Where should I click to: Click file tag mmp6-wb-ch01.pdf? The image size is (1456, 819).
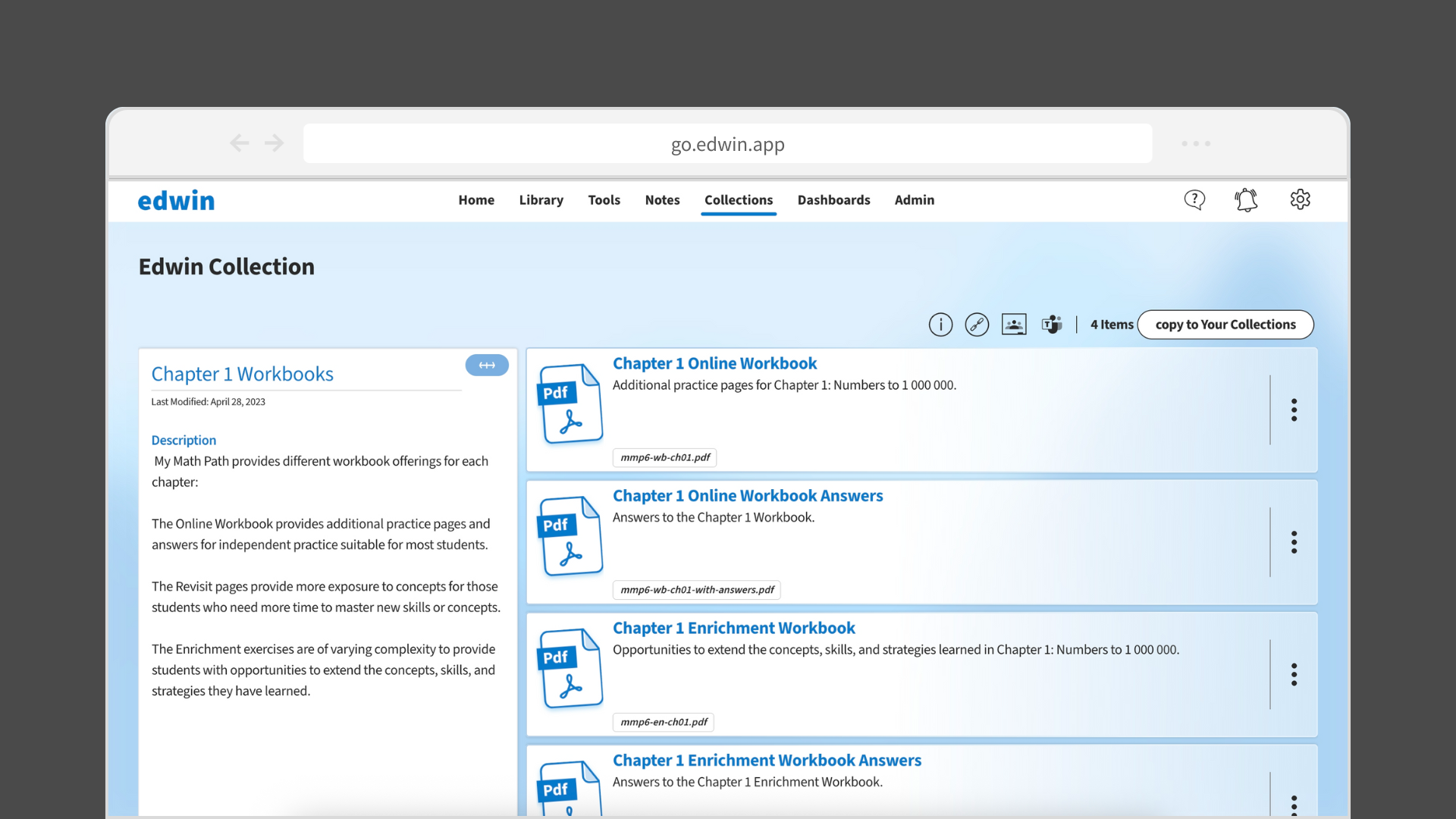click(664, 457)
